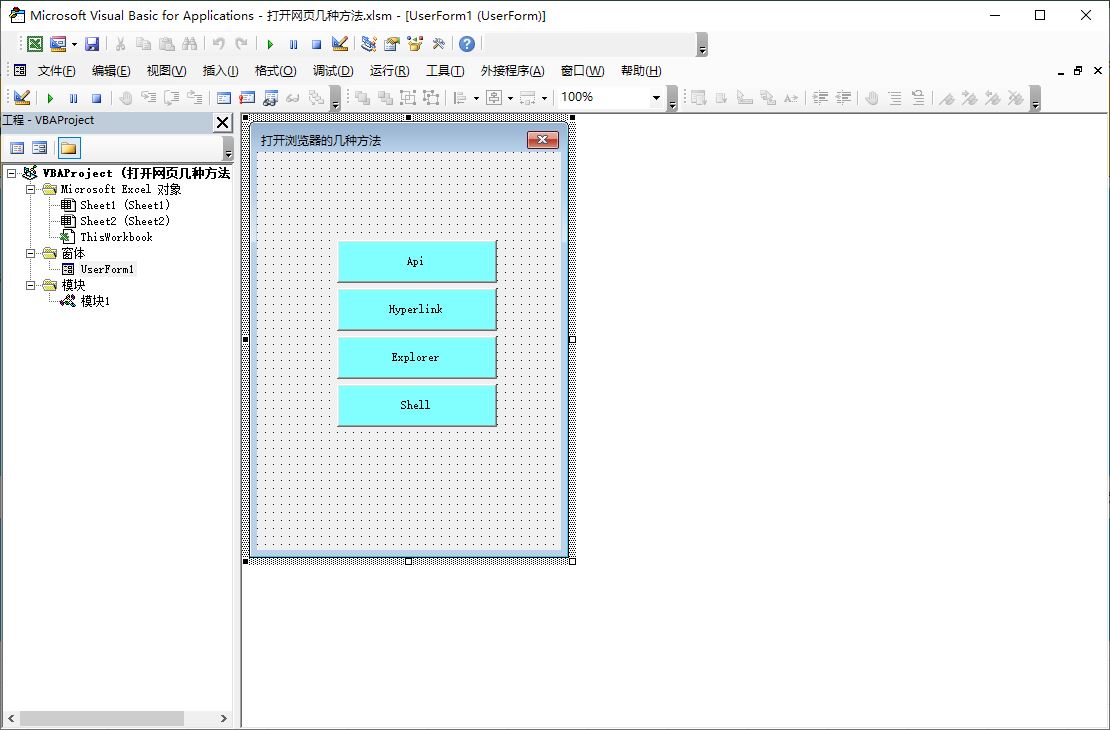
Task: Switch to View Object in project panel
Action: pos(39,148)
